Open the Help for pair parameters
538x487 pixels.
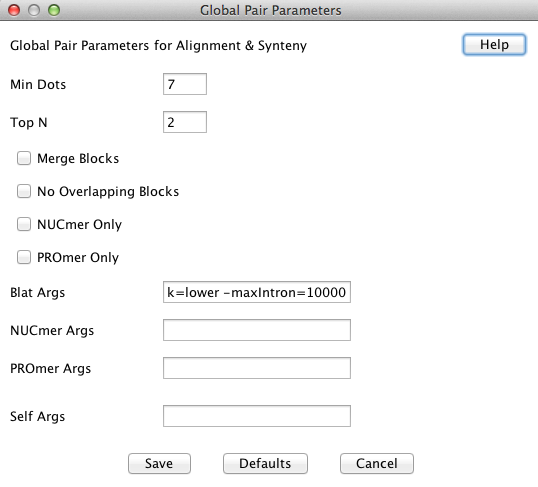pyautogui.click(x=494, y=45)
